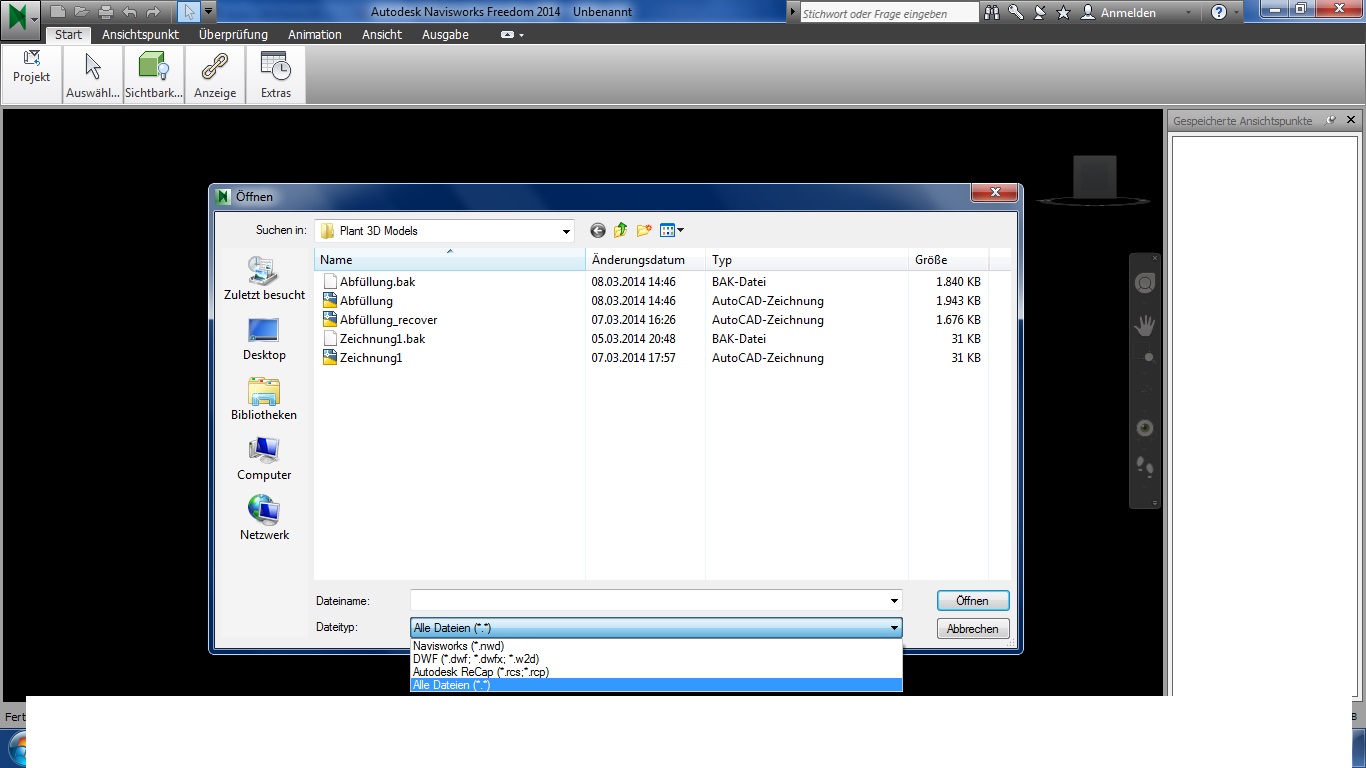The height and width of the screenshot is (768, 1366).
Task: Switch to the Ausgabe ribbon tab
Action: point(445,34)
